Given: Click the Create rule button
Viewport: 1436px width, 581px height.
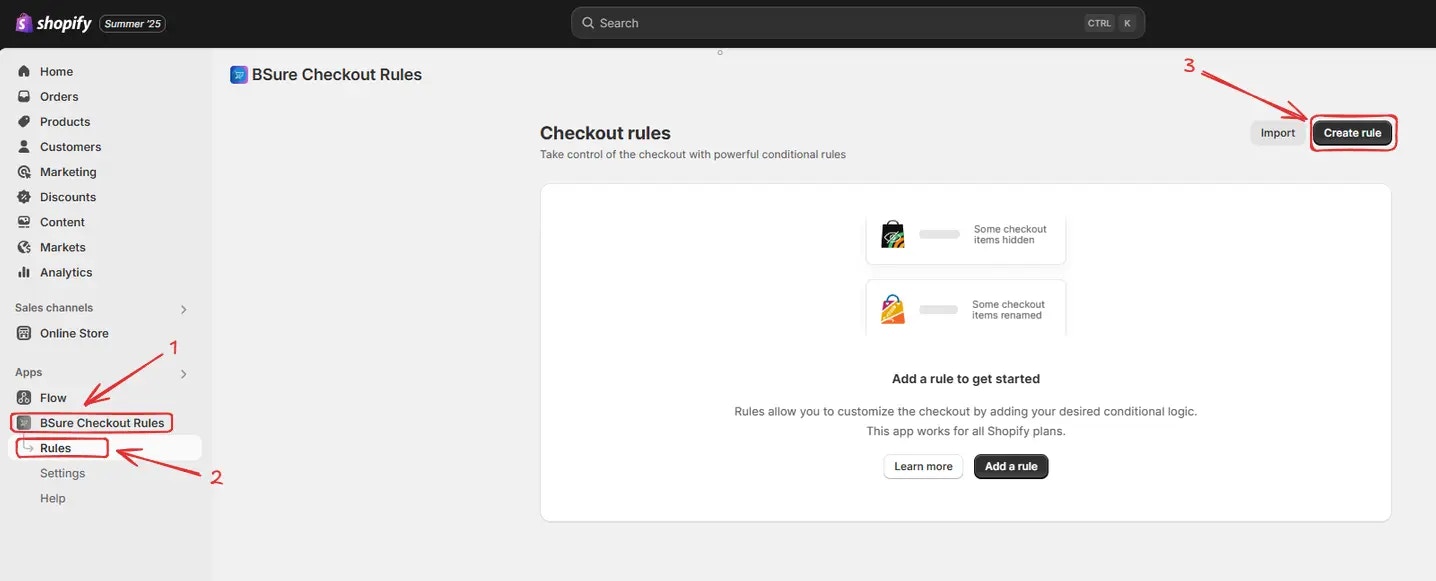Looking at the screenshot, I should [1352, 133].
